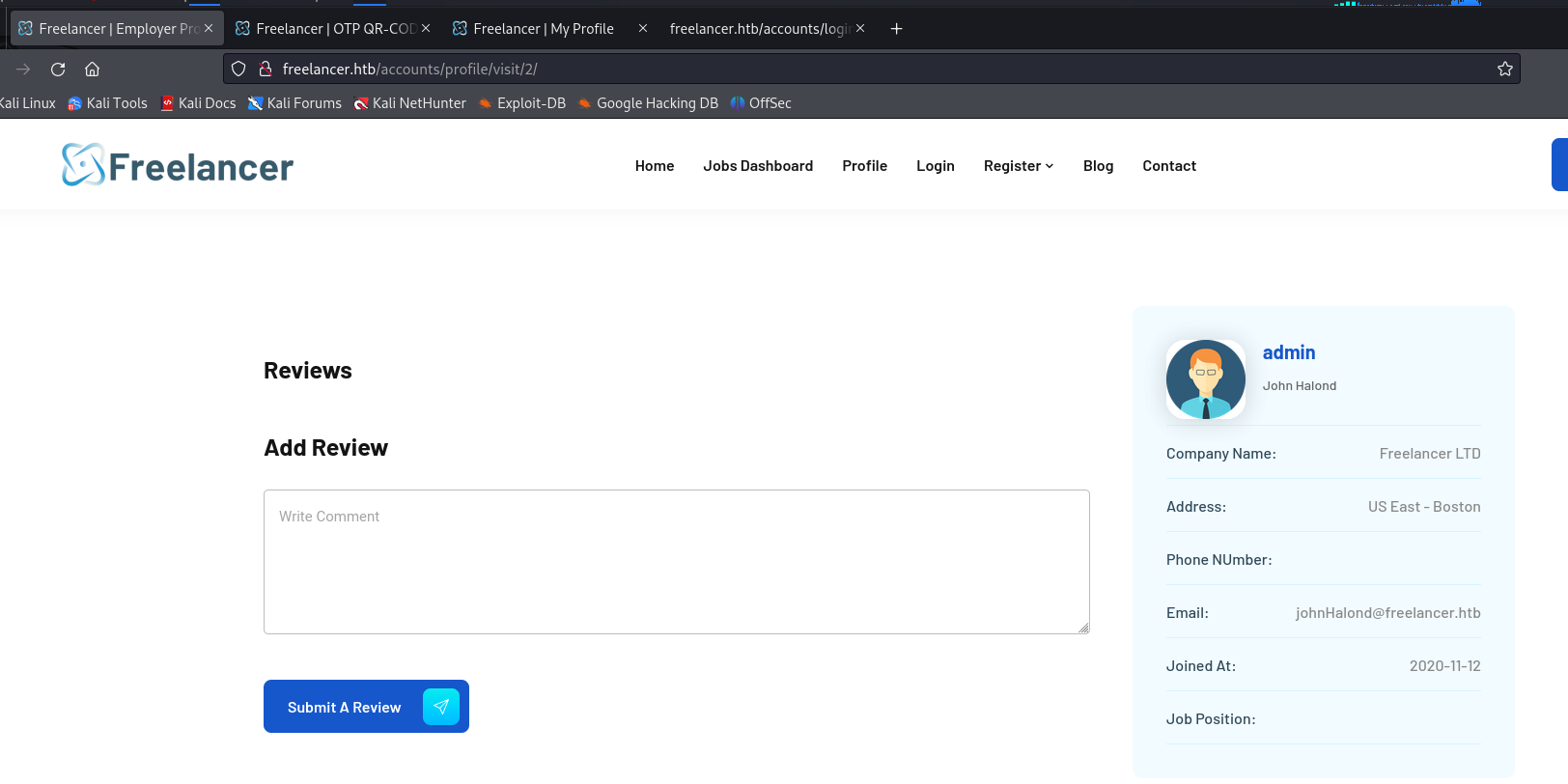Close the Employer Profile tab
Viewport: 1568px width, 784px height.
click(x=209, y=29)
